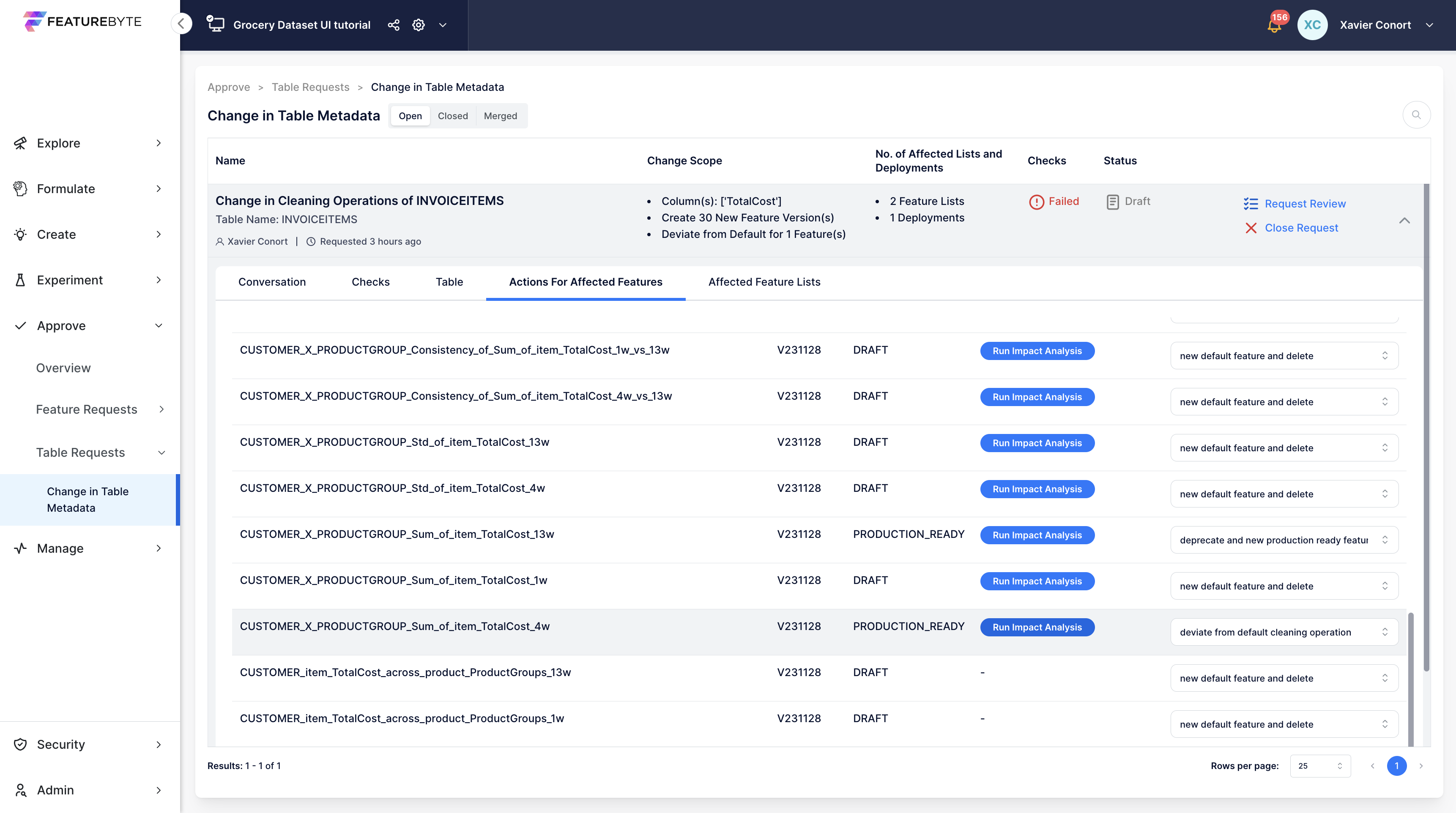Select the Open status filter
The width and height of the screenshot is (1456, 813).
[411, 116]
